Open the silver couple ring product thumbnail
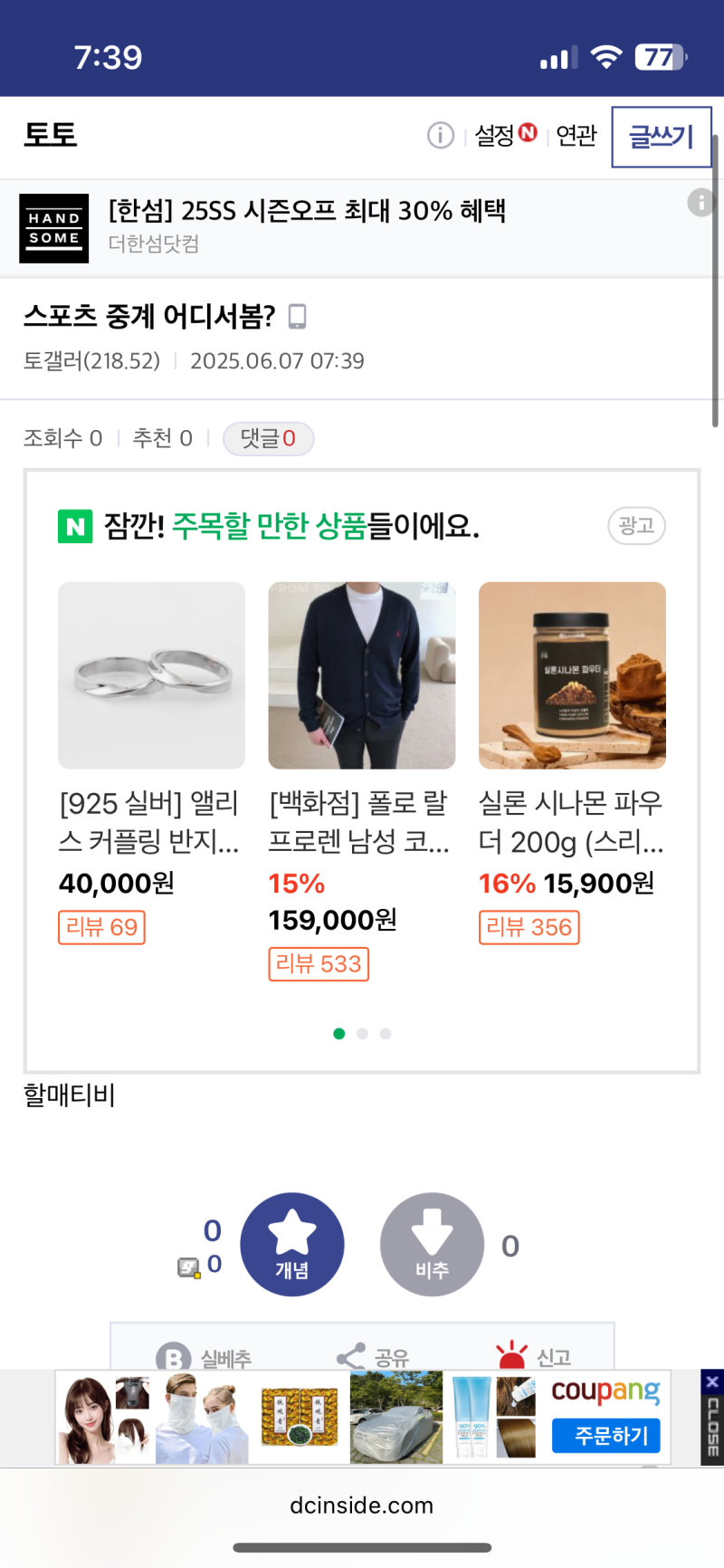The image size is (724, 1568). [151, 675]
